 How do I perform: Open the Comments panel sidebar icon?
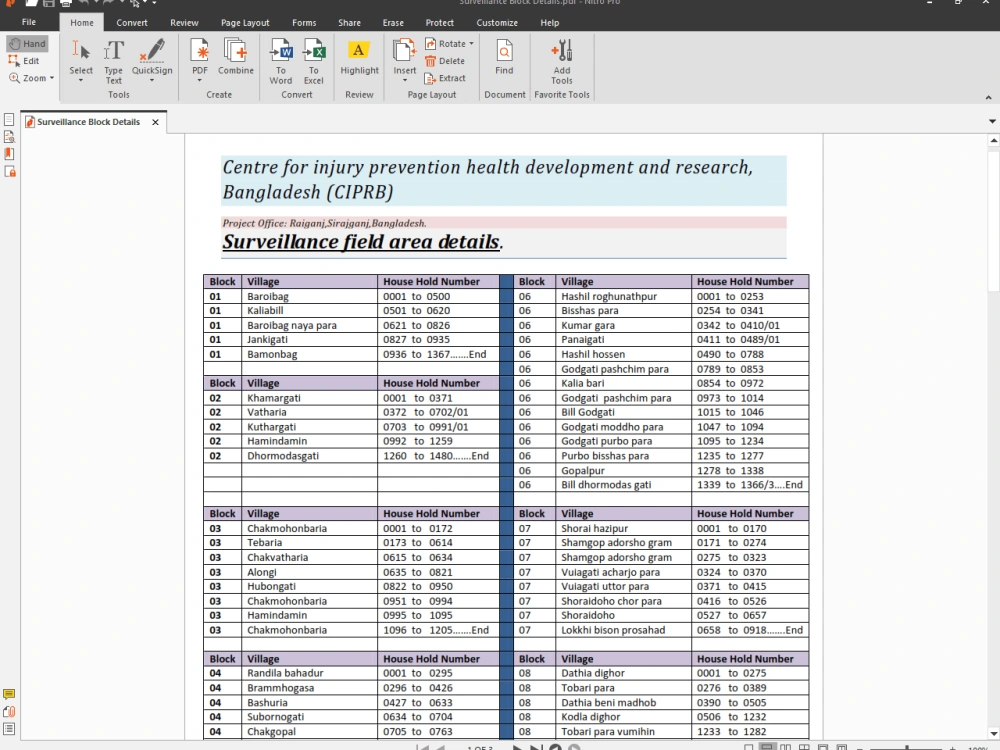click(9, 694)
